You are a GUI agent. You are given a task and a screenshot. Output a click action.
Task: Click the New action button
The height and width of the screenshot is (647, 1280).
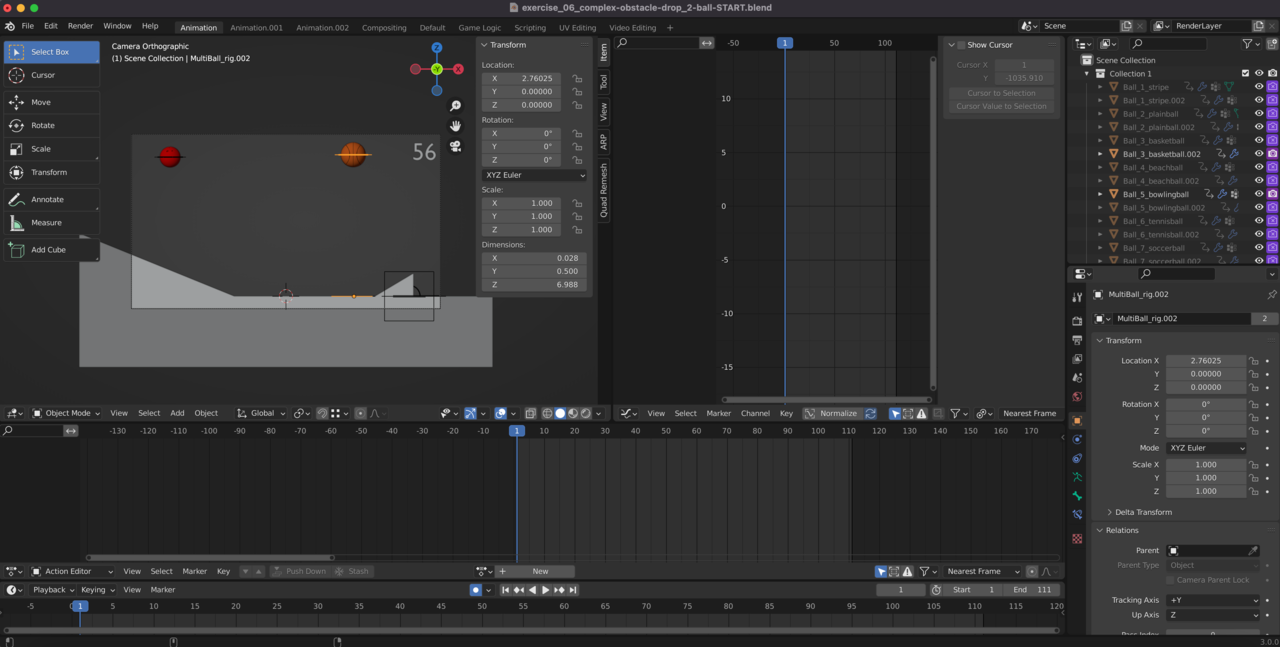tap(540, 571)
